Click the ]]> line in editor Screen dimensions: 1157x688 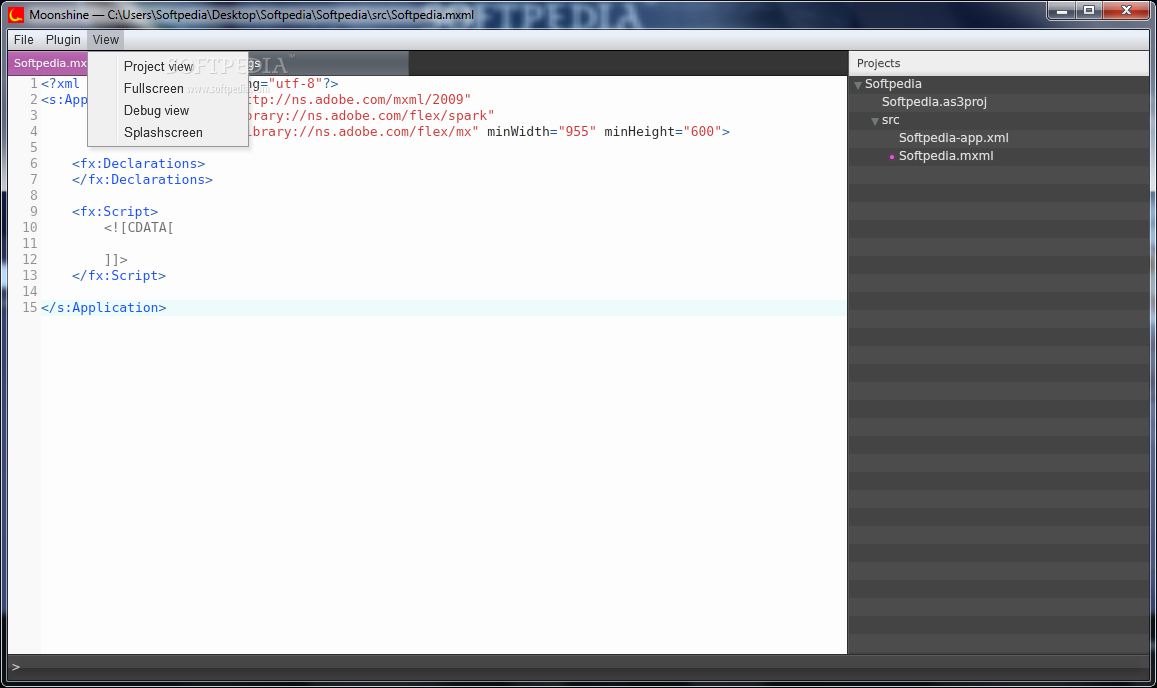pyautogui.click(x=116, y=260)
